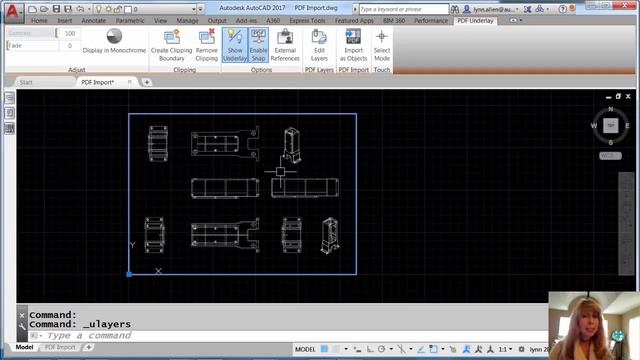This screenshot has width=640, height=360.
Task: Click the Save As icon
Action: [x=68, y=9]
